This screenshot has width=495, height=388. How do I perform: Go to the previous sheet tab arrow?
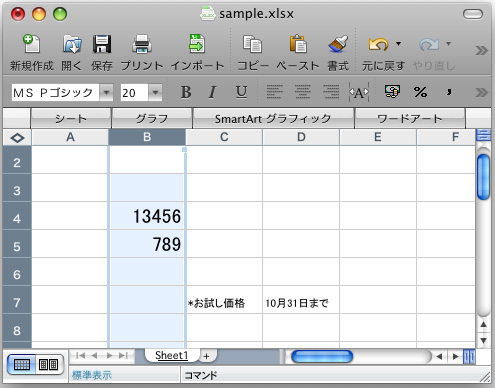[94, 355]
